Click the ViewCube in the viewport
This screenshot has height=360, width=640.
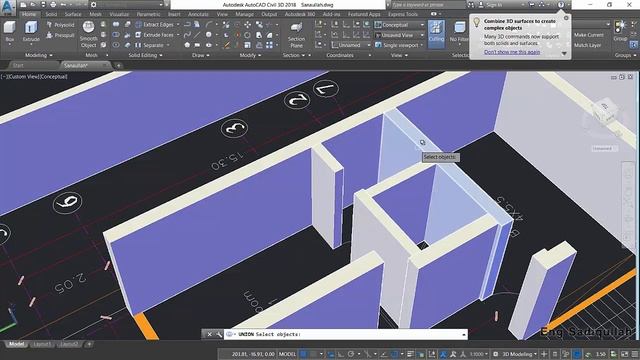pos(604,112)
